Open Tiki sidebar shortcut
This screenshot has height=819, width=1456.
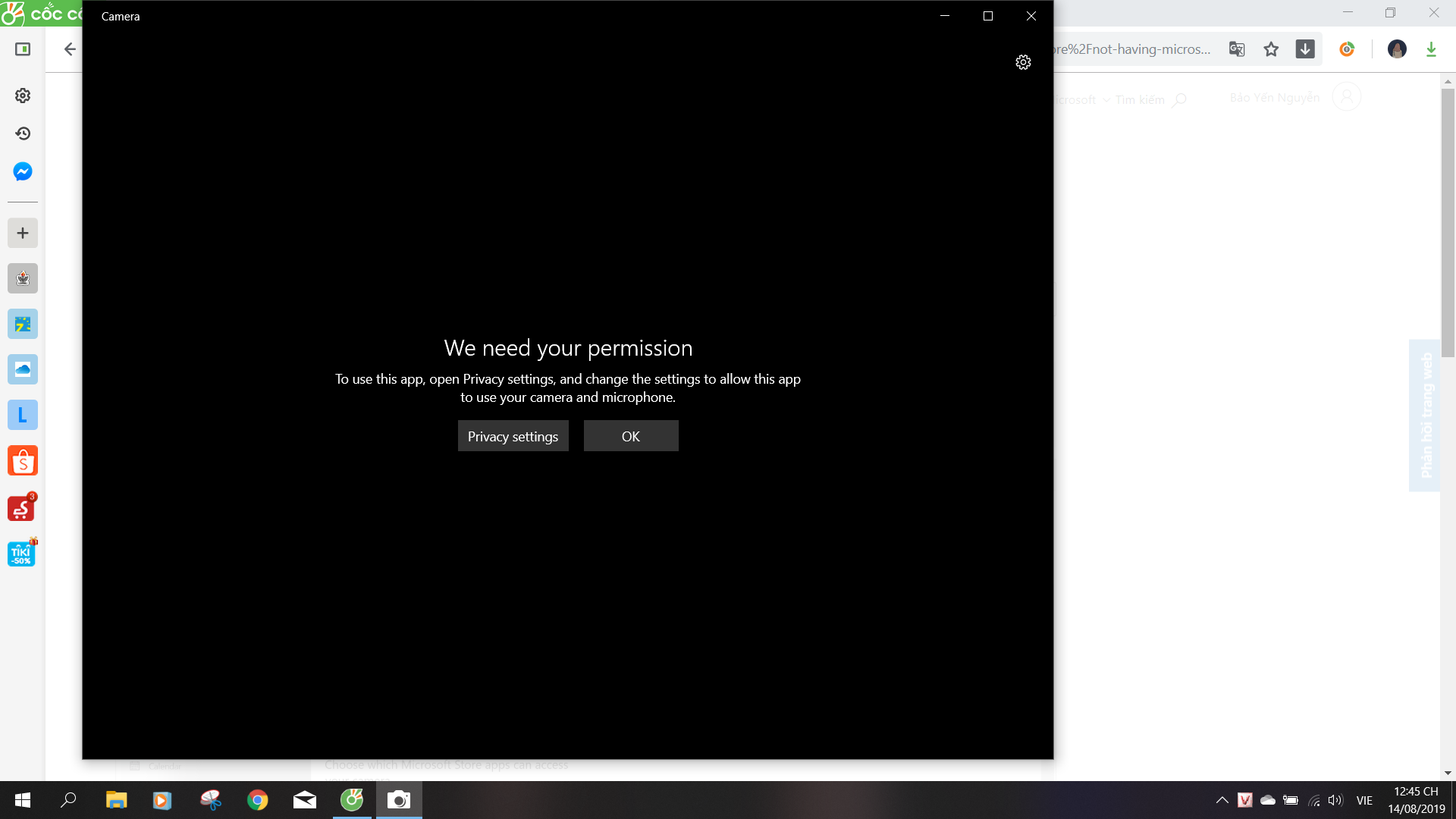pos(22,554)
